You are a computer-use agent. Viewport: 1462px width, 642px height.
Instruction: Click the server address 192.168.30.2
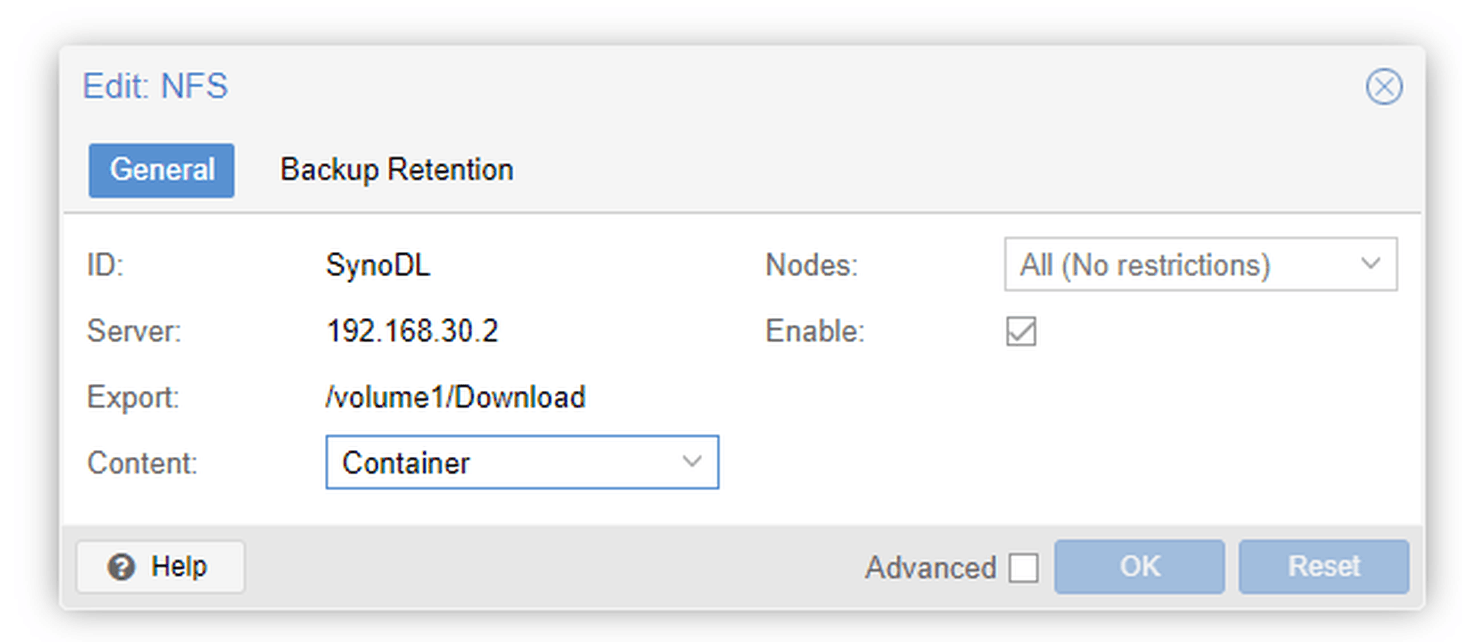(412, 331)
